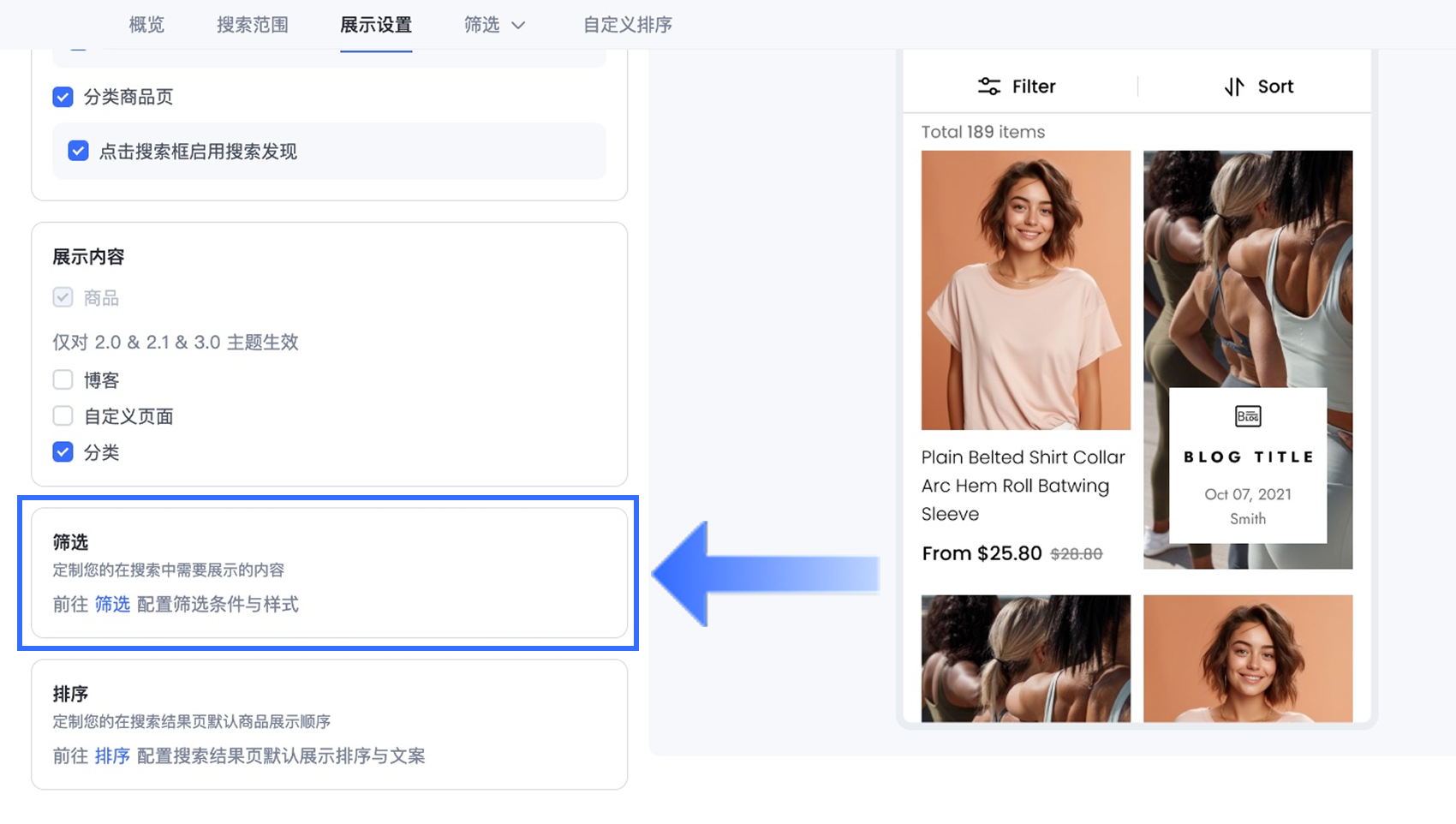
Task: Click the 展示内容 section heading
Action: coord(88,257)
